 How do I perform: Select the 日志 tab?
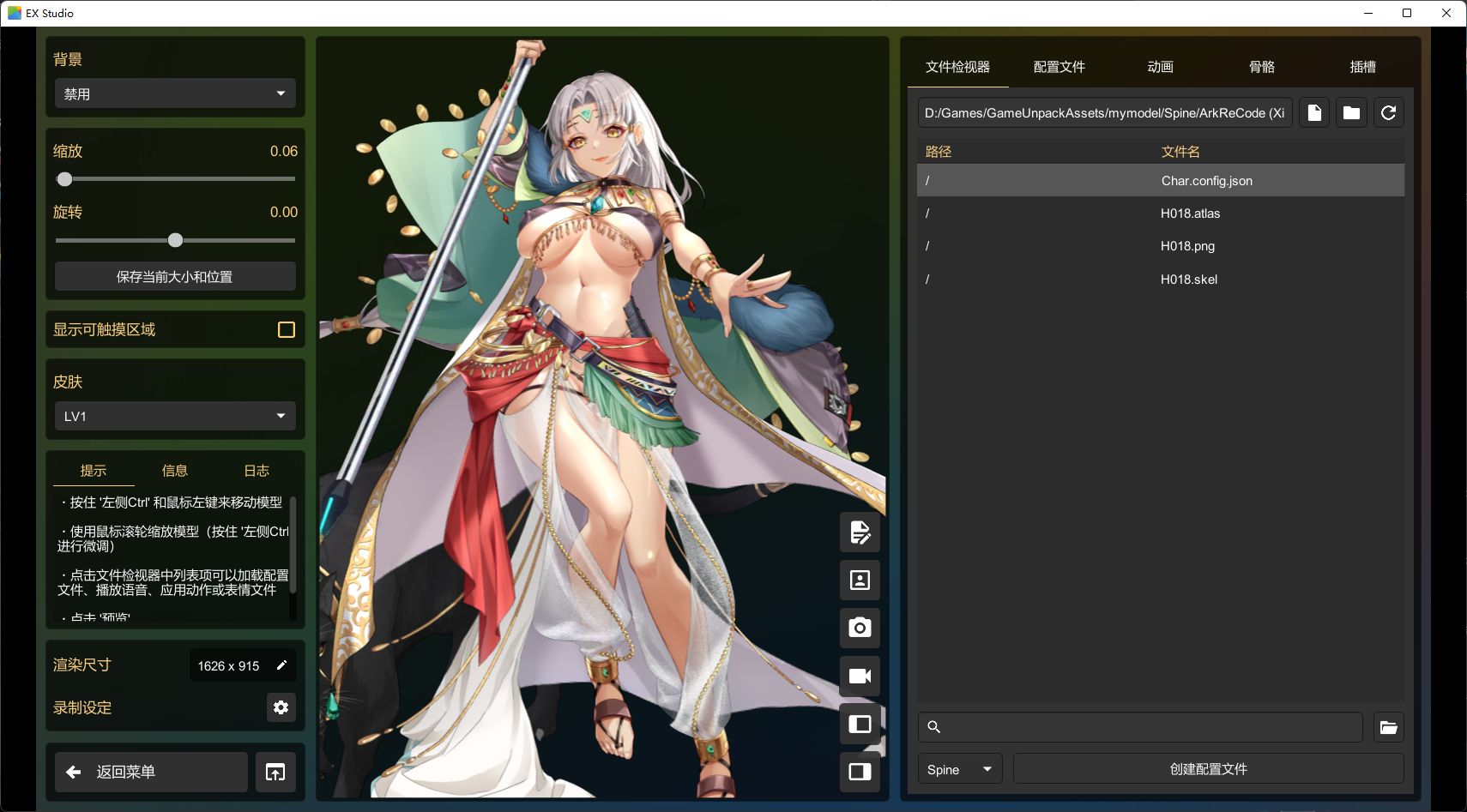(x=257, y=471)
